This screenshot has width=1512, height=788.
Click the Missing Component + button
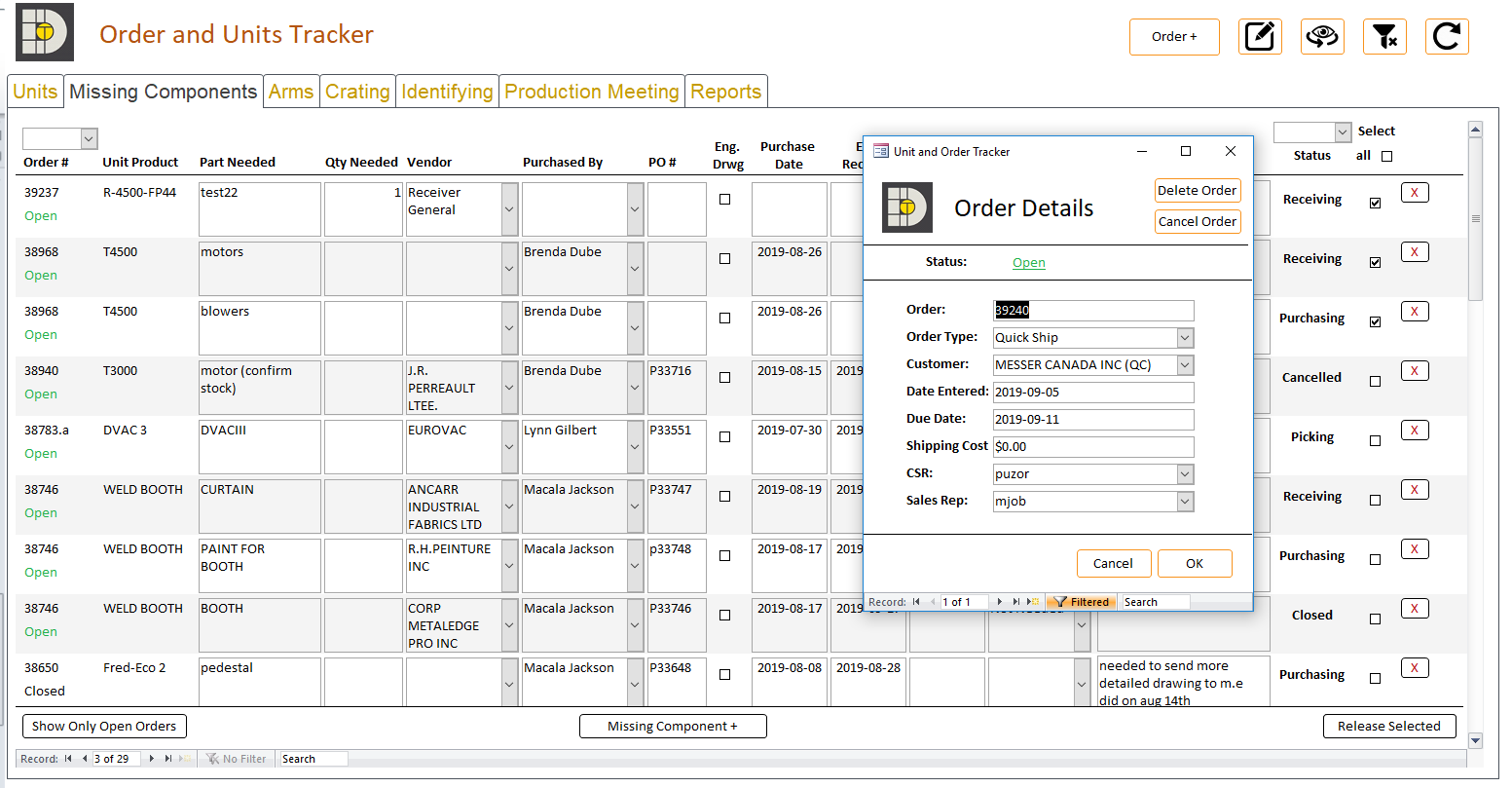coord(673,726)
